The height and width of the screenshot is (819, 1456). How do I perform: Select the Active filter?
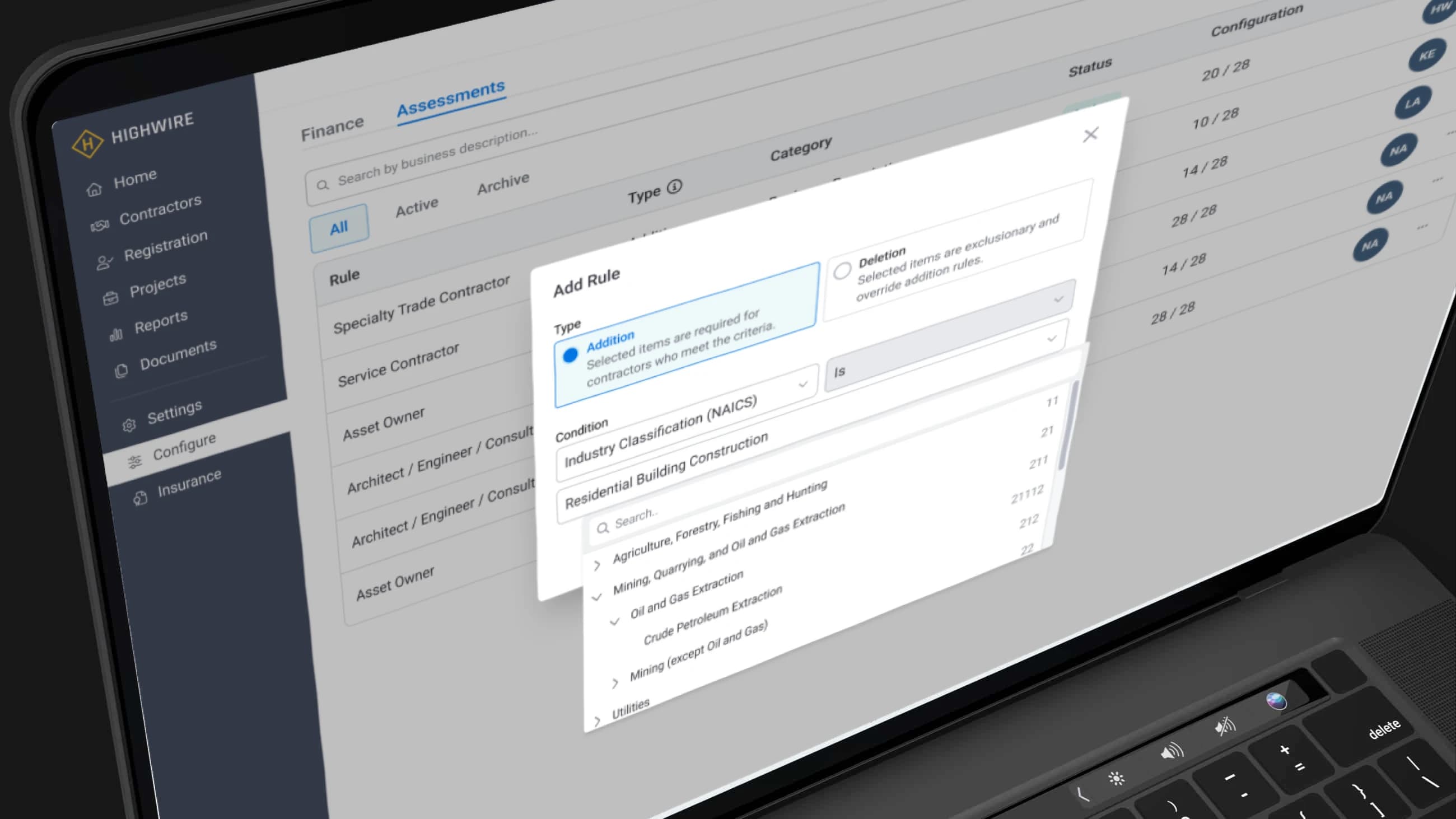[x=417, y=208]
